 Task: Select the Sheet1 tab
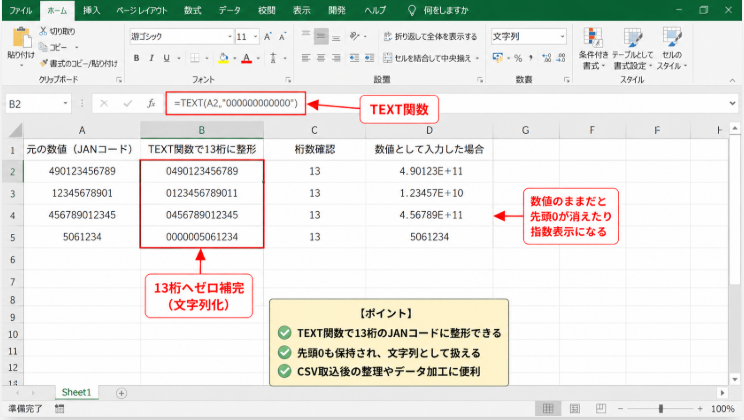pos(76,392)
